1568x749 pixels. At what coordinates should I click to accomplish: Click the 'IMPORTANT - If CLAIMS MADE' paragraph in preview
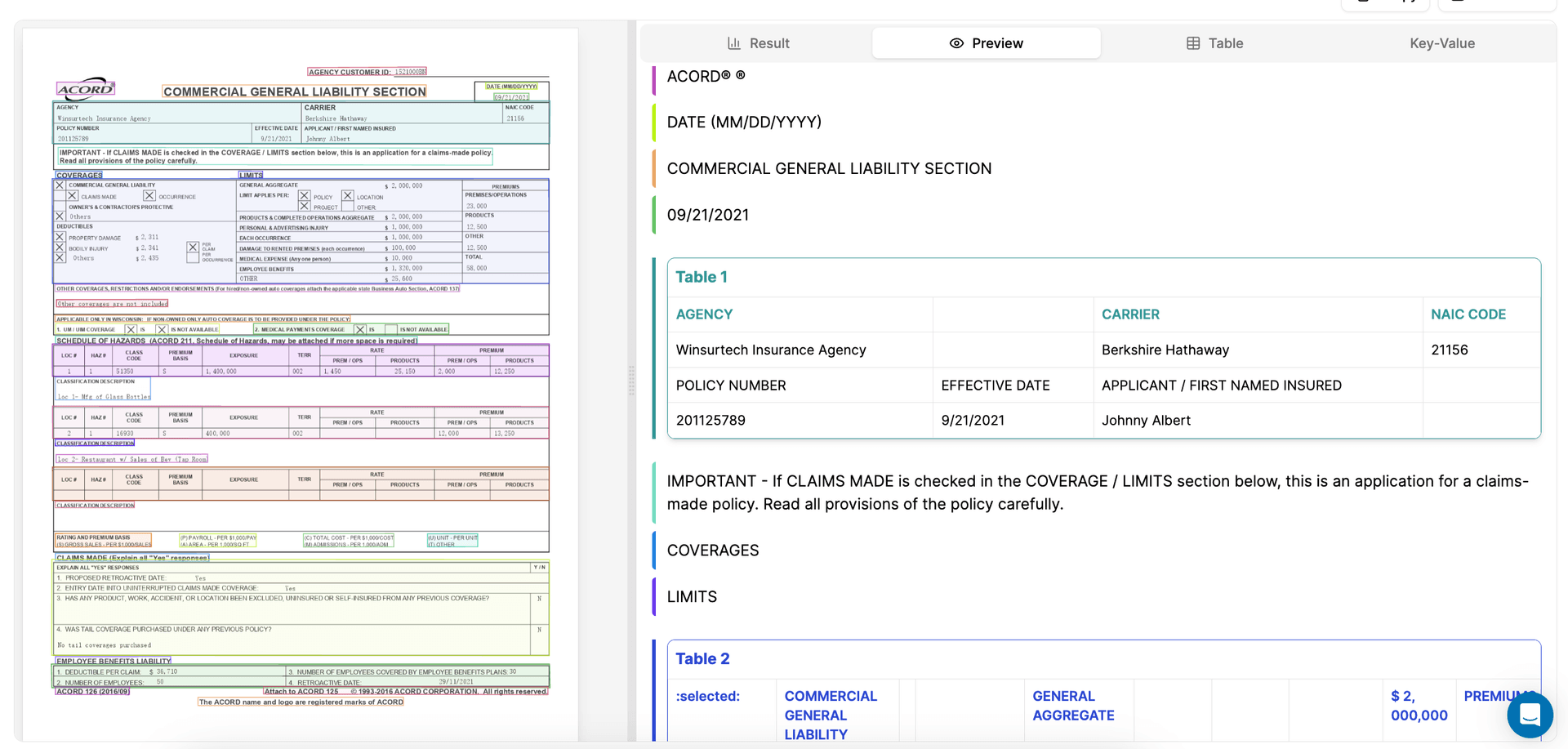1098,493
